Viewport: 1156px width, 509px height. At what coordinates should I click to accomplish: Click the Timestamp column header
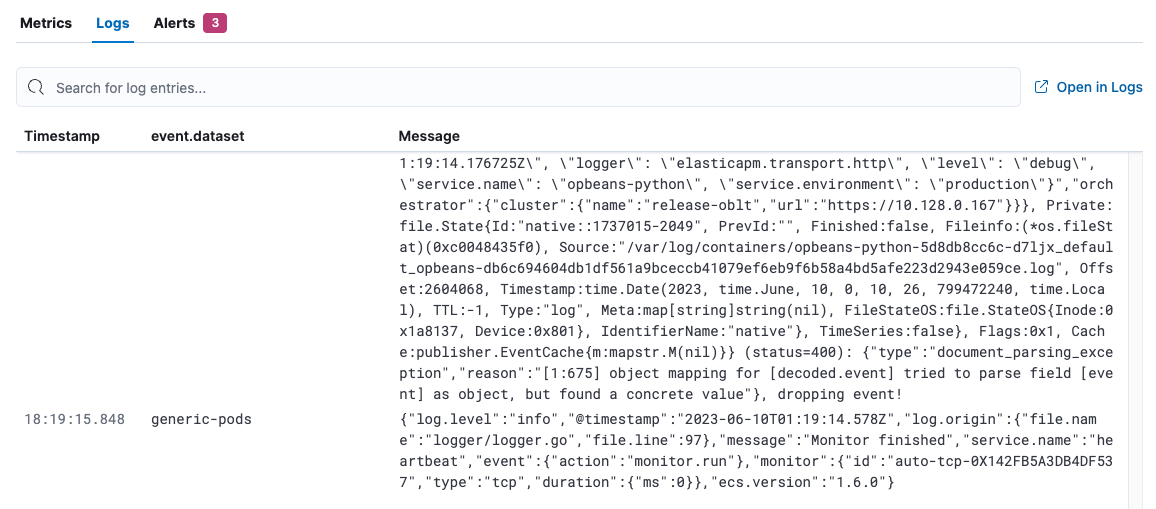pyautogui.click(x=62, y=136)
